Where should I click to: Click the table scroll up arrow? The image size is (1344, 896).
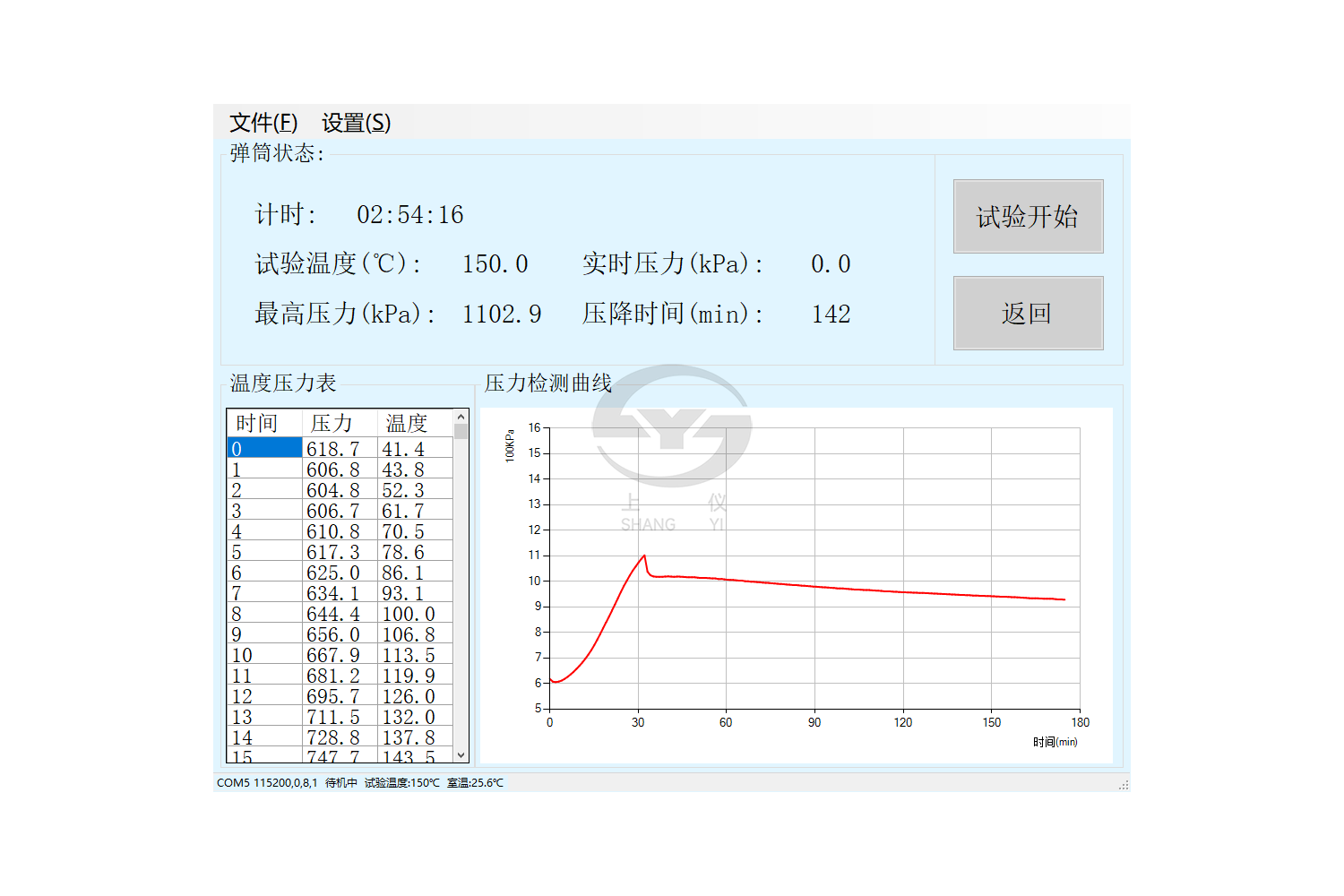click(461, 417)
